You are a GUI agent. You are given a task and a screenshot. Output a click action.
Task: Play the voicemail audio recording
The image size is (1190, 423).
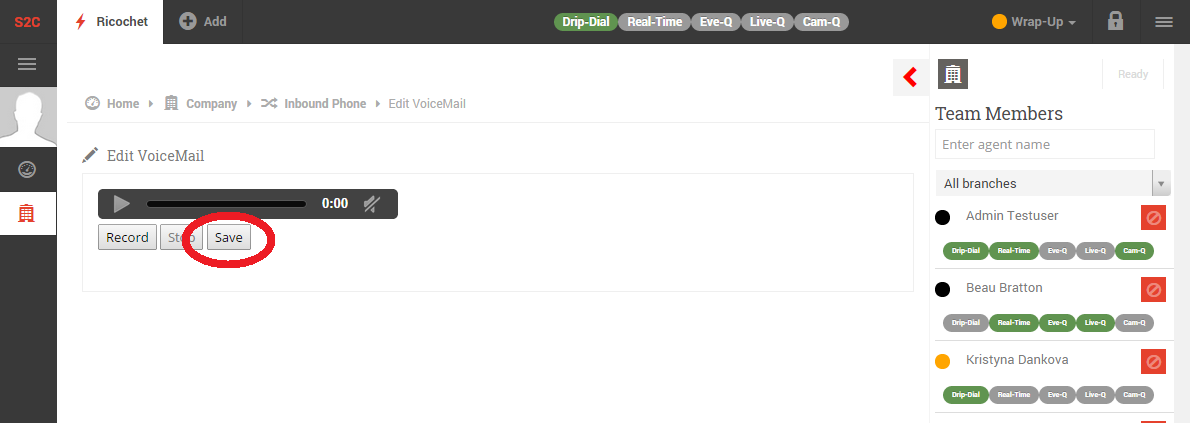coord(121,204)
